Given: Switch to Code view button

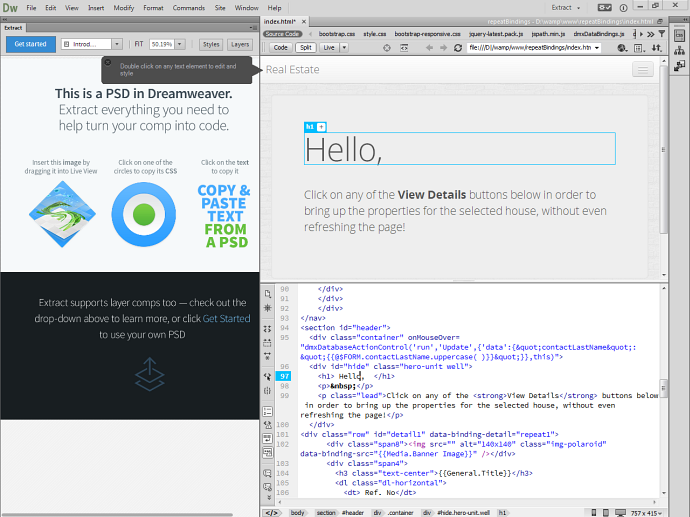Looking at the screenshot, I should (x=280, y=48).
